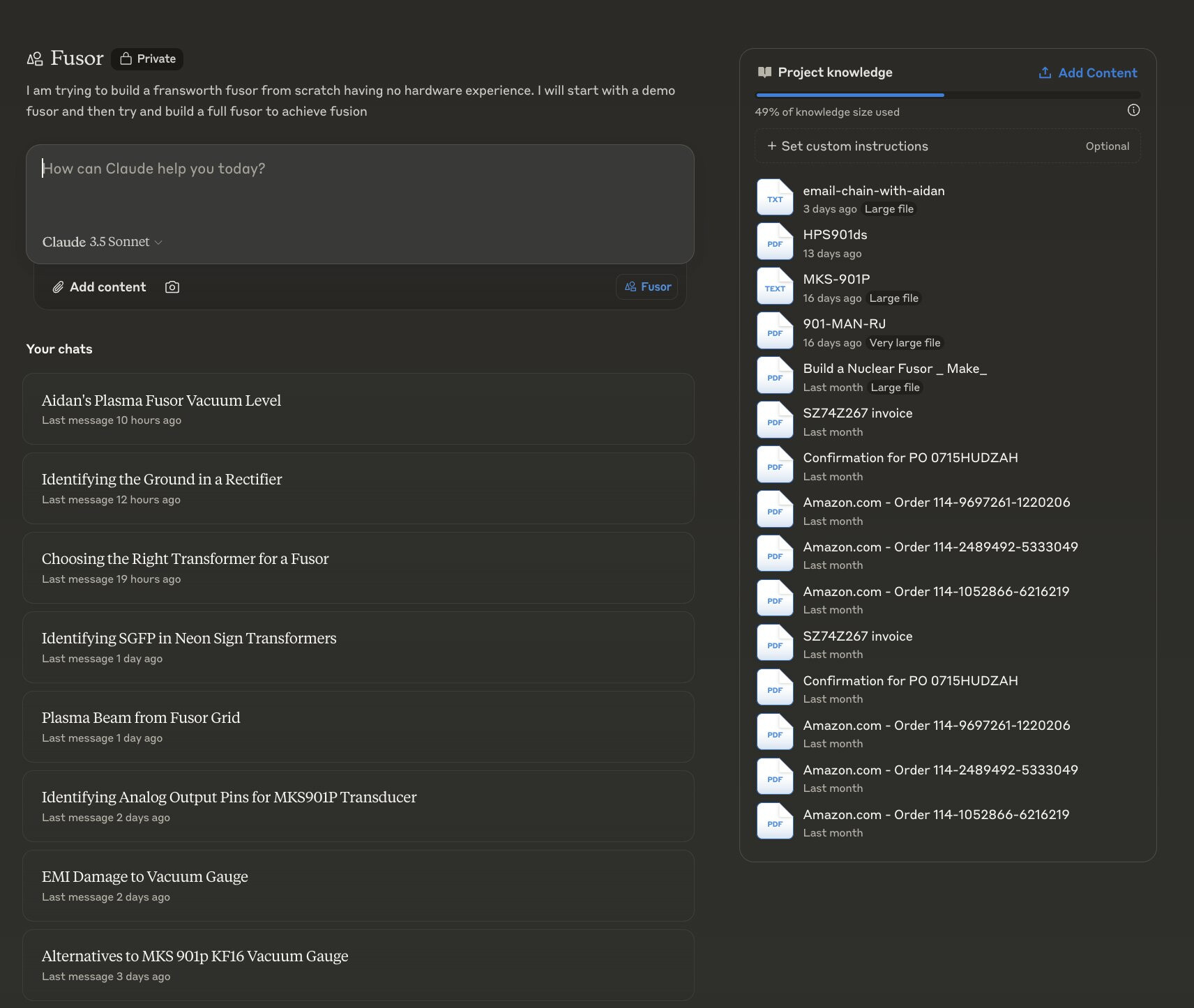The width and height of the screenshot is (1194, 1008).
Task: Click the Fusor project icon beside title
Action: click(x=35, y=59)
